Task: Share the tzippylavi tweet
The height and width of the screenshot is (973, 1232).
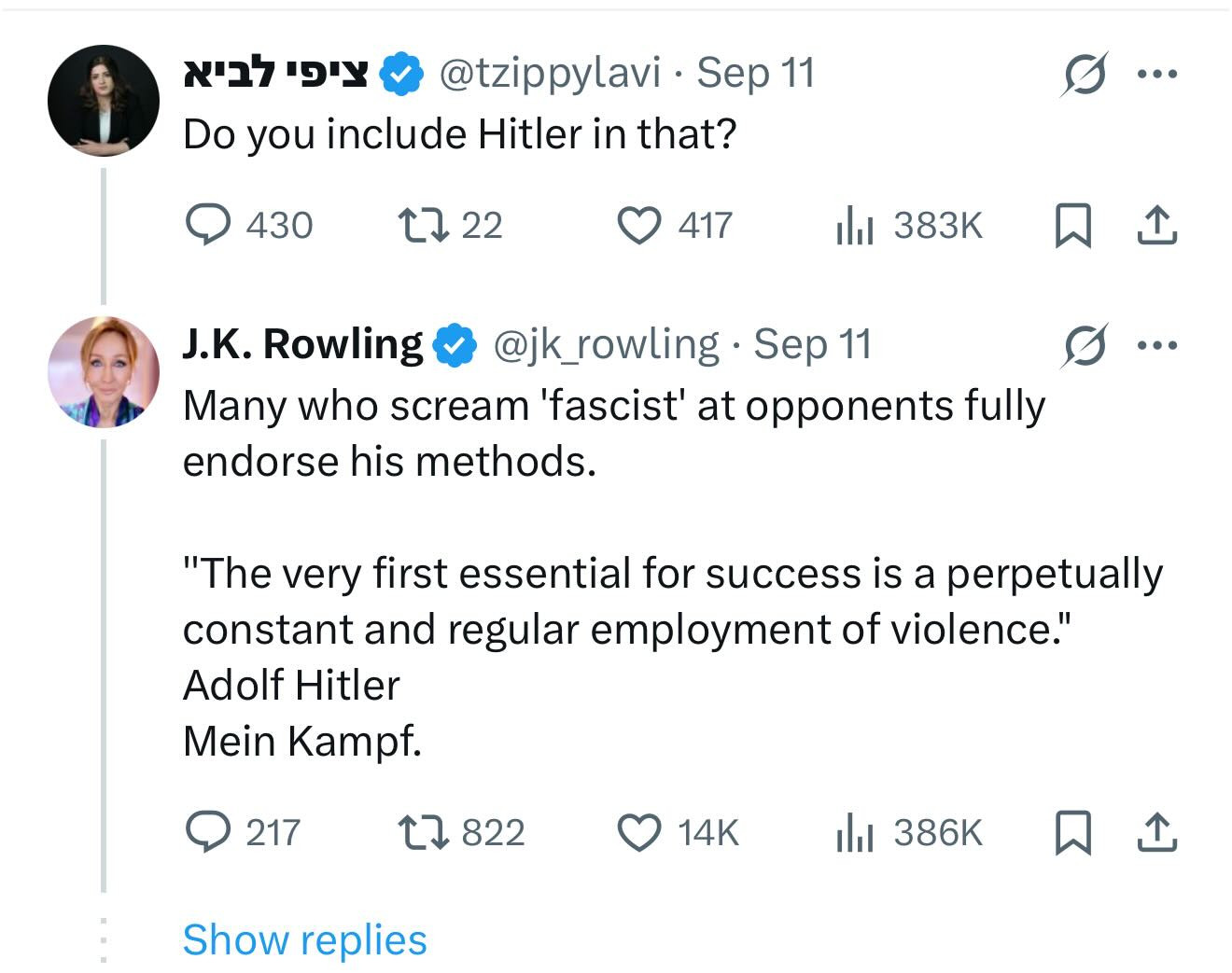Action: 1156,225
